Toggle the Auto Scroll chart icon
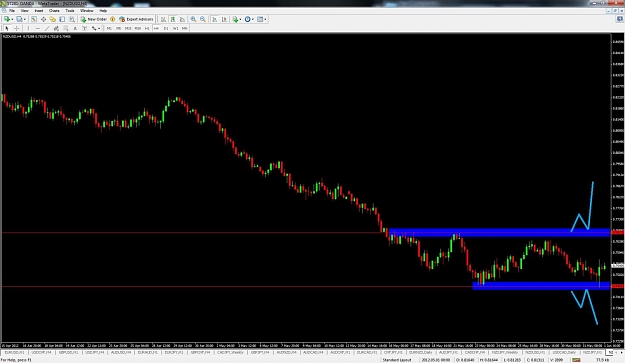625x363 pixels. point(214,19)
